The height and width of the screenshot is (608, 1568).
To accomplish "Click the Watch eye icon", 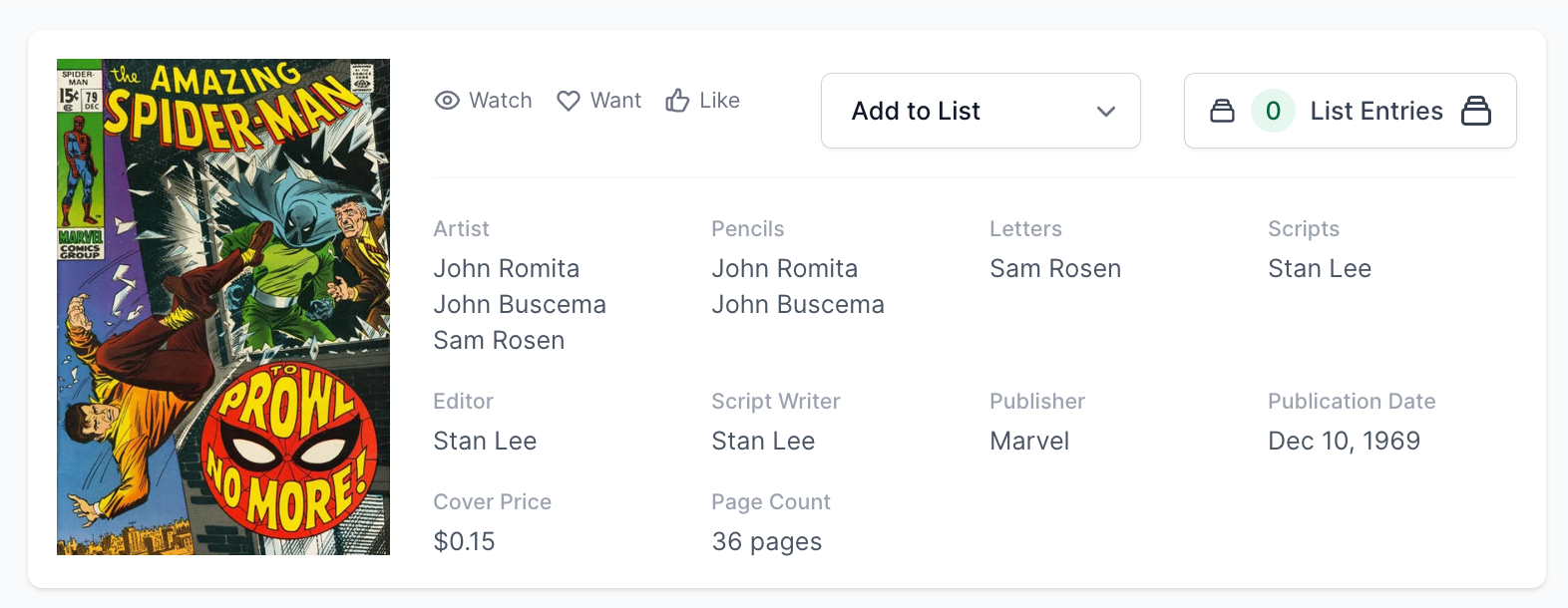I will [447, 101].
